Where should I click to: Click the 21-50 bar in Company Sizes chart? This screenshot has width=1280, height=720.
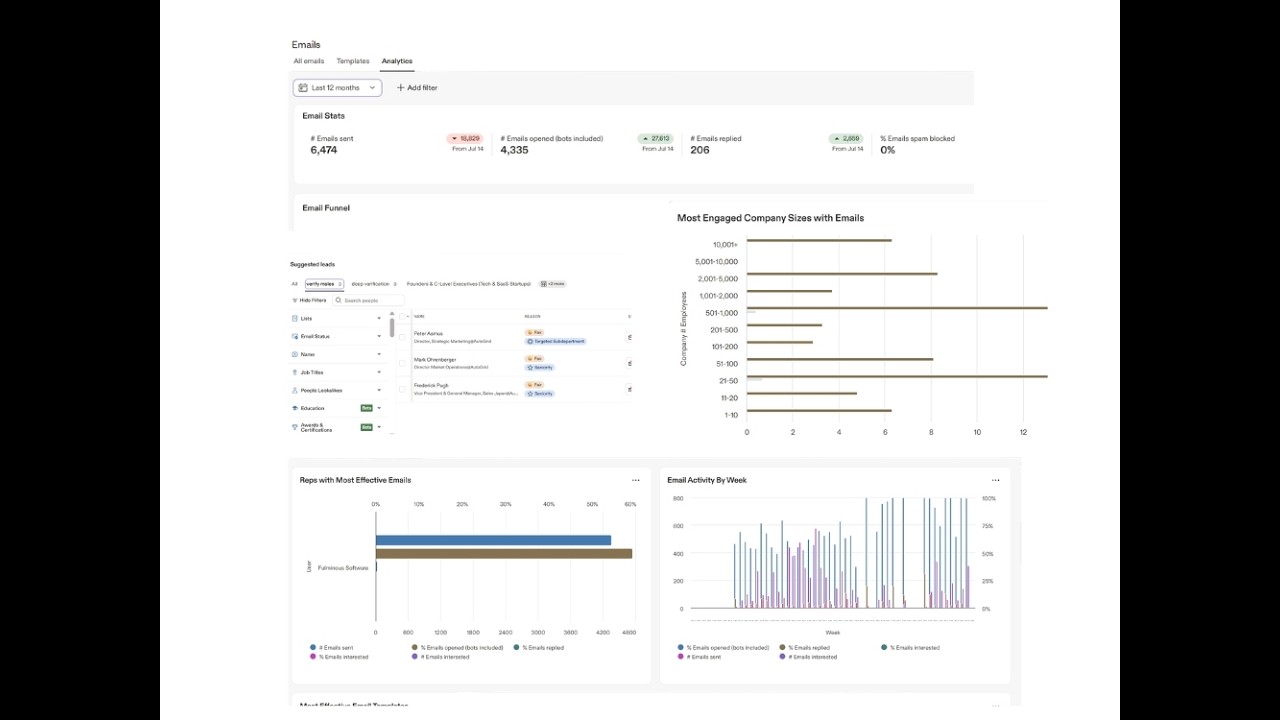pos(897,376)
